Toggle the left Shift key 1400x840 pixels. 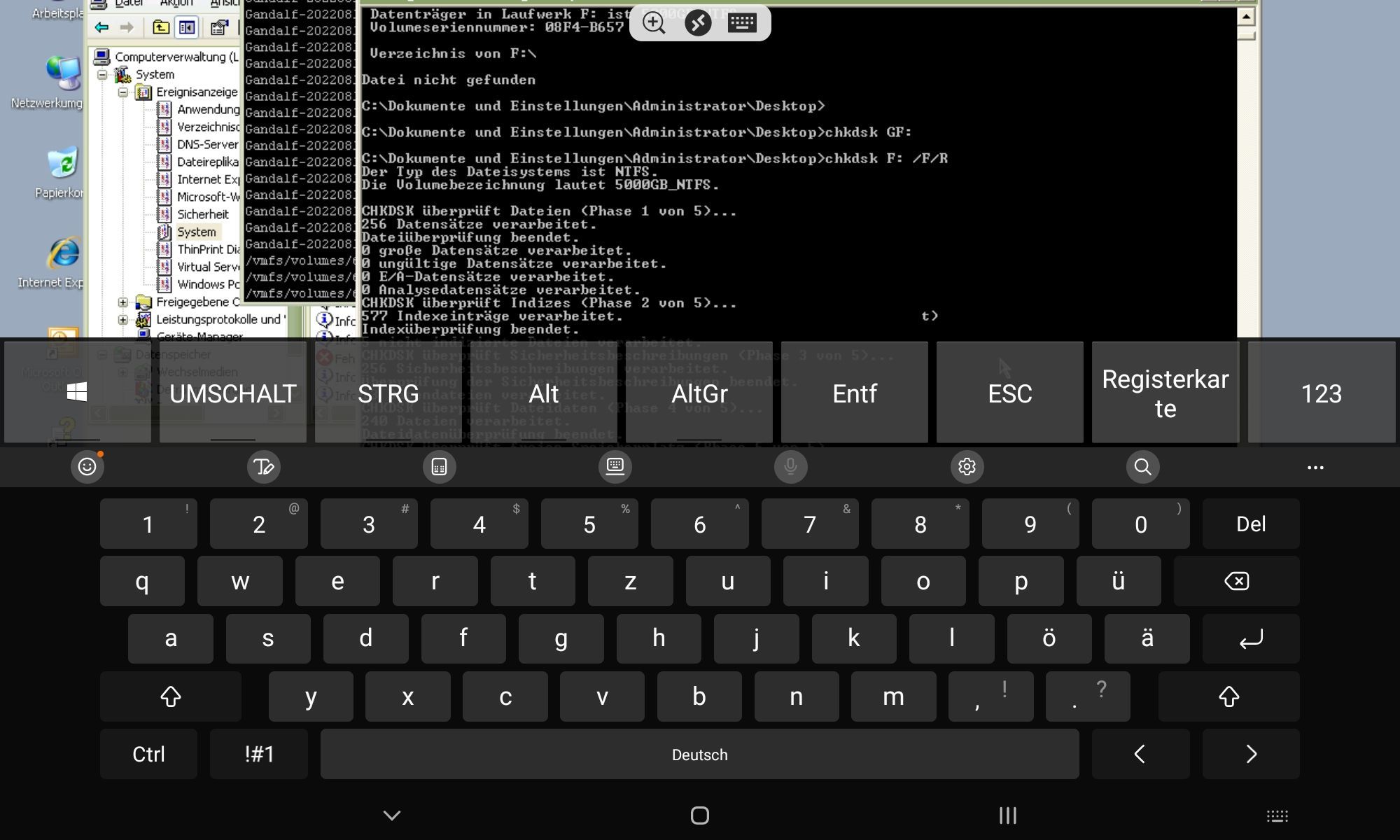(x=170, y=696)
